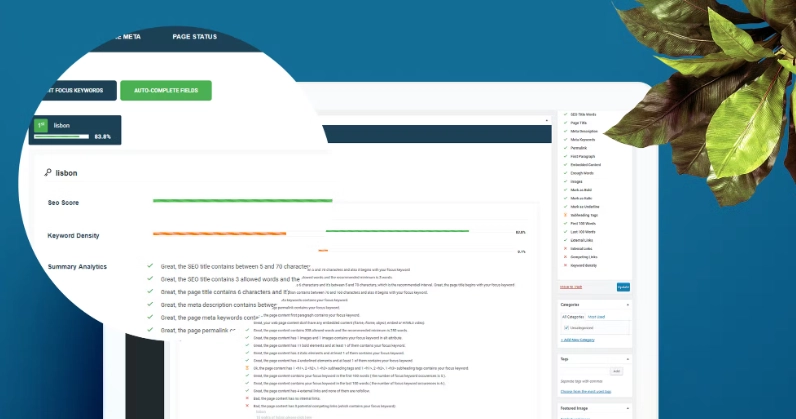Screen dimensions: 796x419
Task: Collapse the Featured Image panel
Action: 630,409
